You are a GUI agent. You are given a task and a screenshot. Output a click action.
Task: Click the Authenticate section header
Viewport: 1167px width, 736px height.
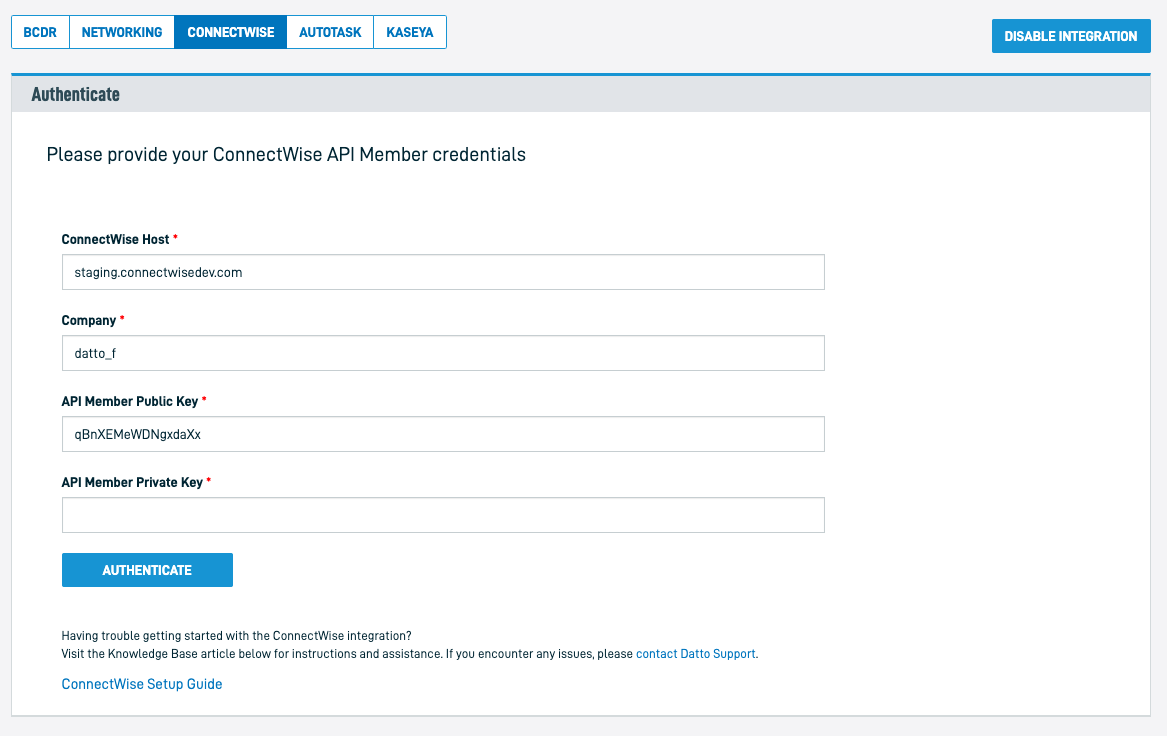[x=581, y=95]
